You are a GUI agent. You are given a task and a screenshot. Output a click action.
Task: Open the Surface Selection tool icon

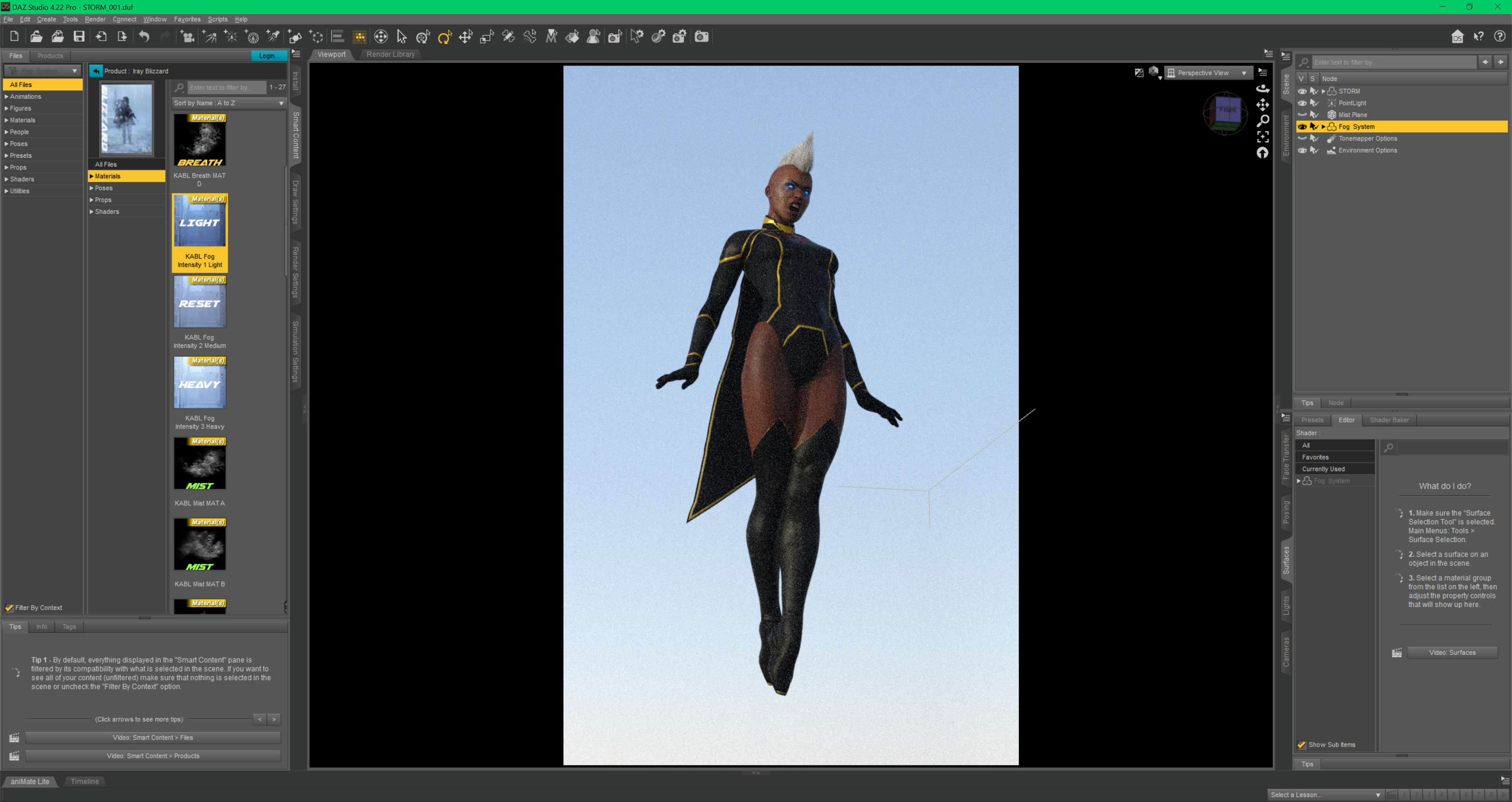(572, 36)
